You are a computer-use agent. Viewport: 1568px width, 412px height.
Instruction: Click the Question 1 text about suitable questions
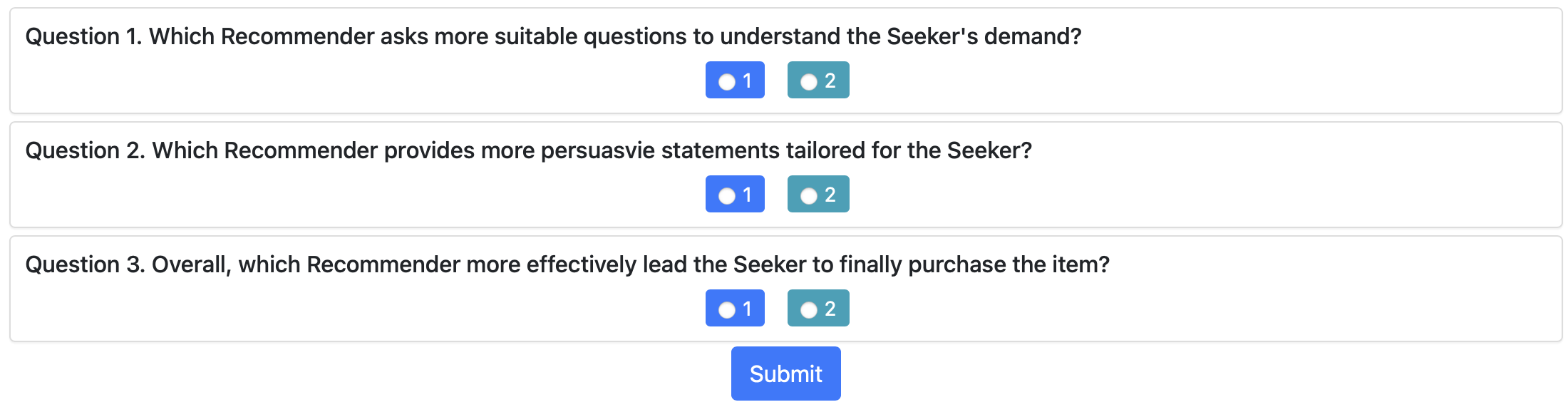[x=553, y=36]
